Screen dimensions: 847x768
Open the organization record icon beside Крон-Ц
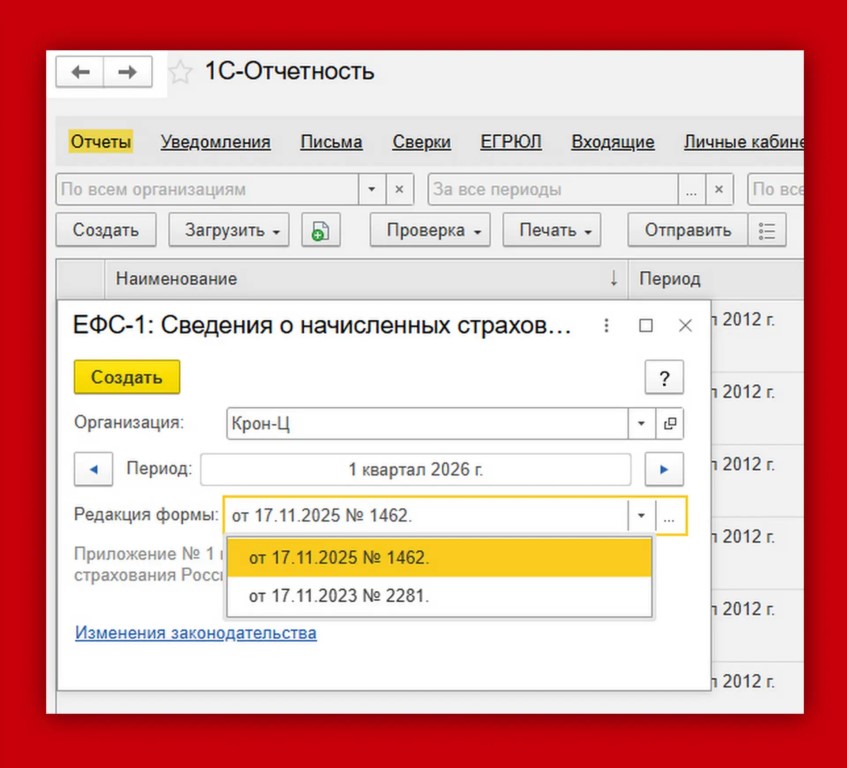click(670, 424)
